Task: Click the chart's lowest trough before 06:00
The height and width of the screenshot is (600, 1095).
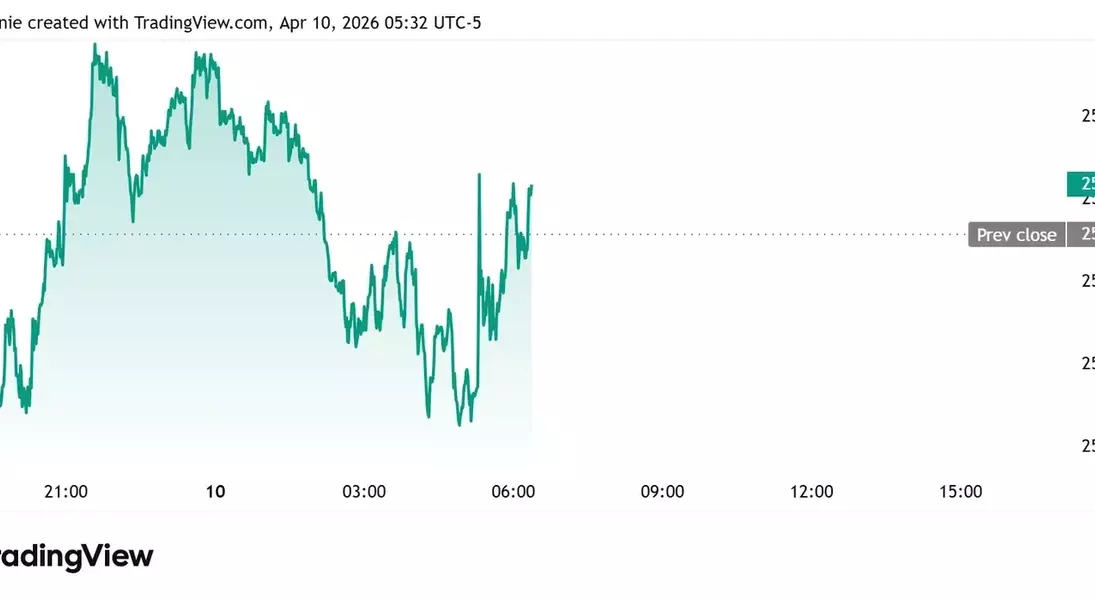Action: point(459,424)
